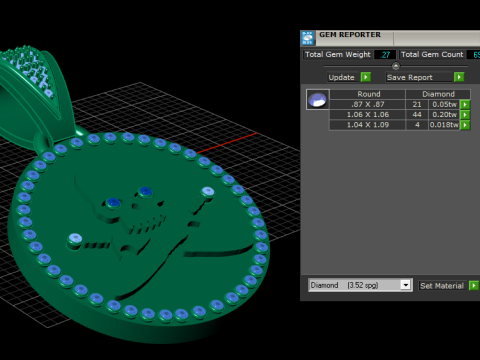
Task: Click the 0.05tw weight cell
Action: tap(444, 104)
